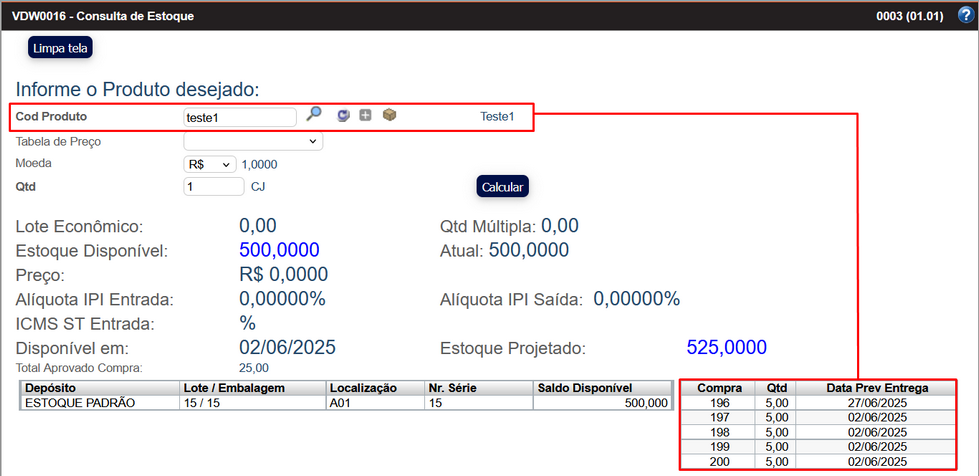Click the refresh icon beside product code
Screen dimensions: 979x476
click(343, 116)
